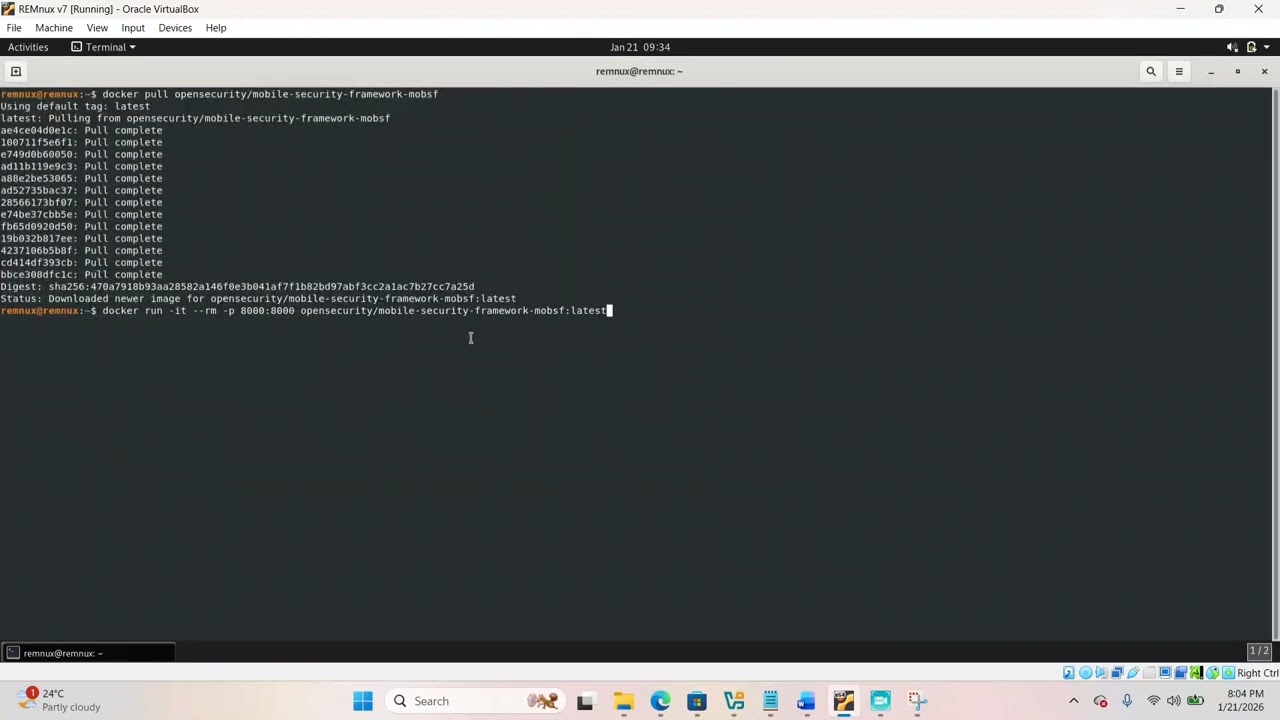This screenshot has height=720, width=1280.
Task: Open the VirtualBox File menu
Action: coord(14,28)
